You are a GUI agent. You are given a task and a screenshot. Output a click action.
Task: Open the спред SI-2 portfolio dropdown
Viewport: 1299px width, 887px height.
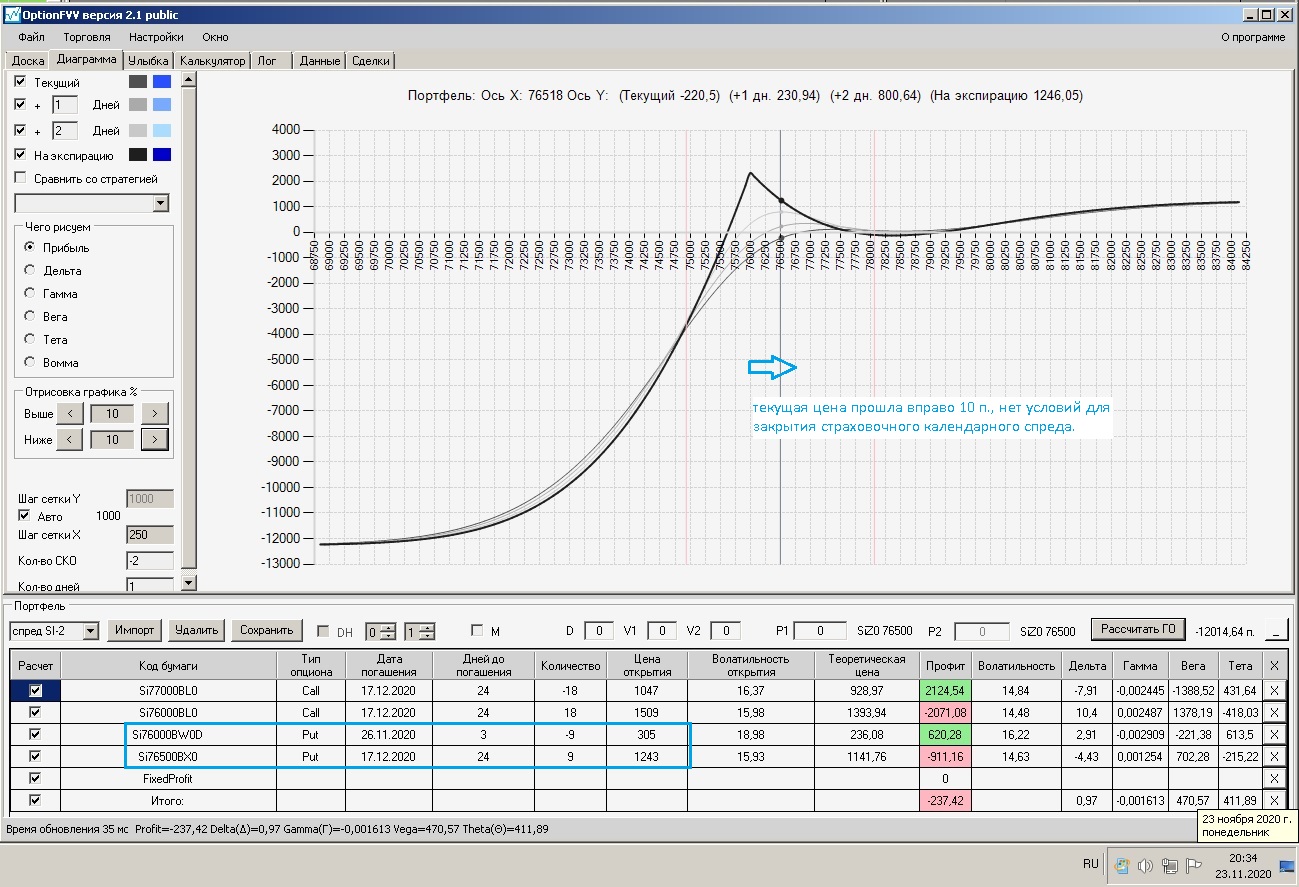[x=91, y=631]
